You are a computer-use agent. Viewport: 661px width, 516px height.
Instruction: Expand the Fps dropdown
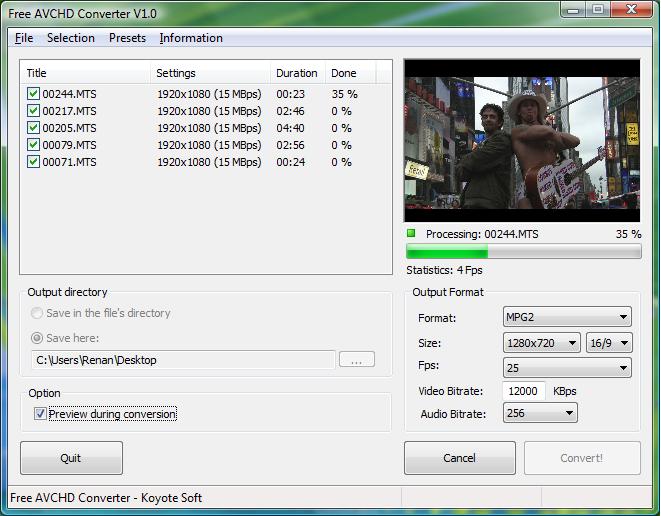coord(566,368)
